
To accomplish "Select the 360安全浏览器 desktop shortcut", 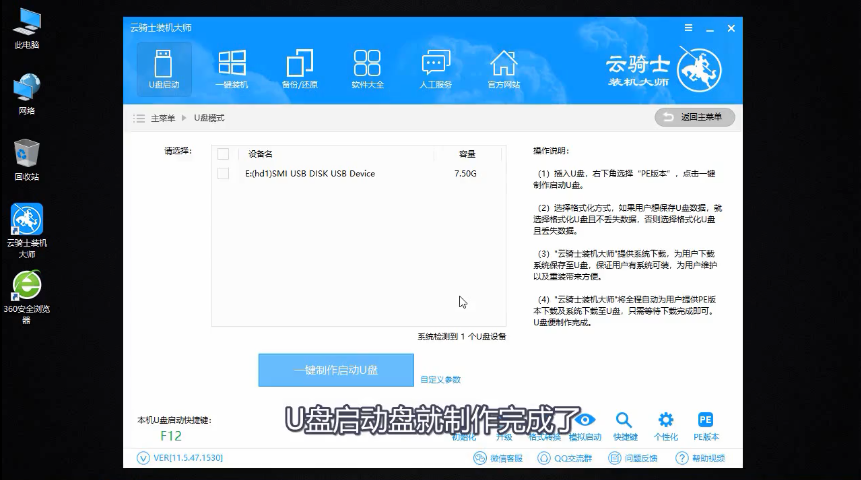I will pyautogui.click(x=26, y=297).
